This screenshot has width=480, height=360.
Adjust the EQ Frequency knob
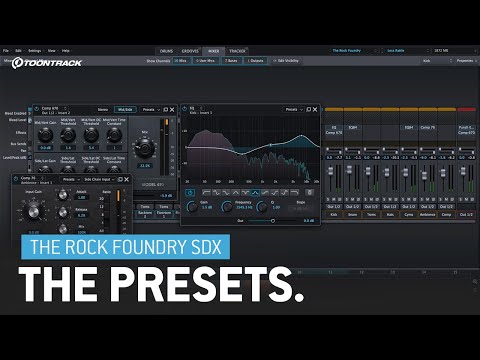(227, 207)
